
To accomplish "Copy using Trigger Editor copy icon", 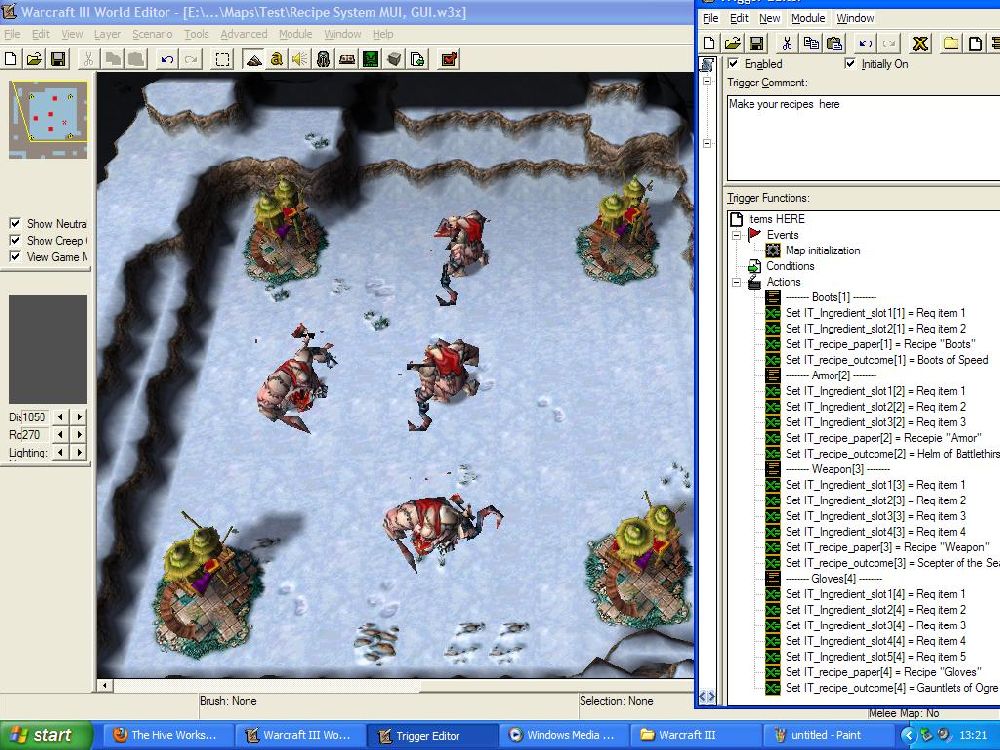I will point(811,43).
